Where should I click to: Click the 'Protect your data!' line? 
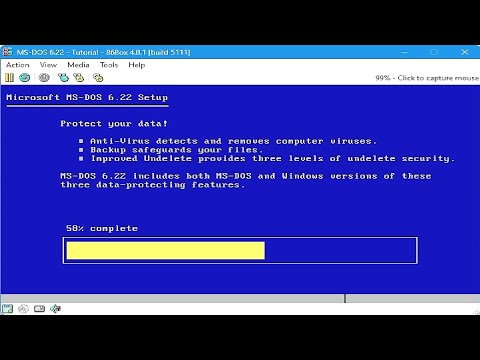tap(114, 124)
